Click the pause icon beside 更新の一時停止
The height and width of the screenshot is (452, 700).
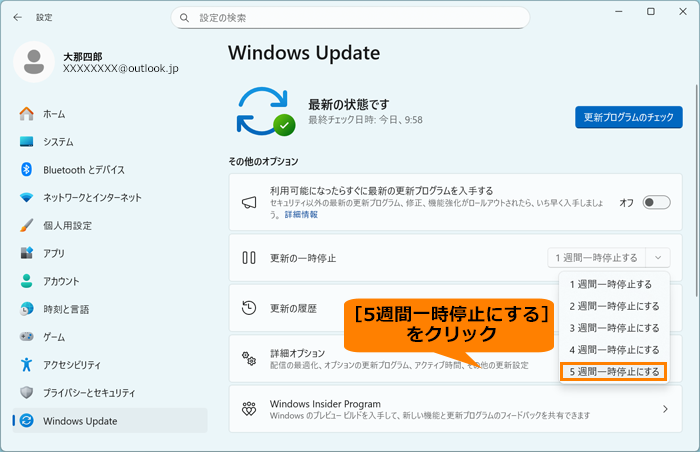pos(249,258)
